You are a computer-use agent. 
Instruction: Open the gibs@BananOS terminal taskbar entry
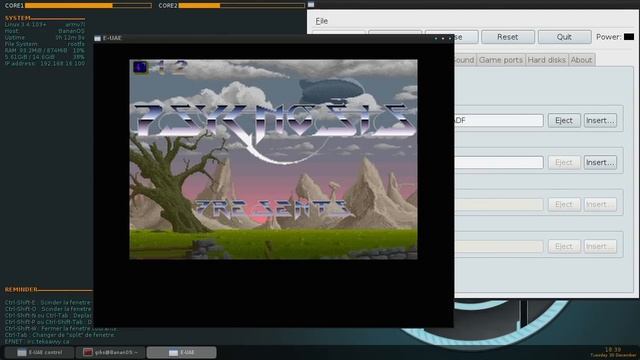click(110, 353)
